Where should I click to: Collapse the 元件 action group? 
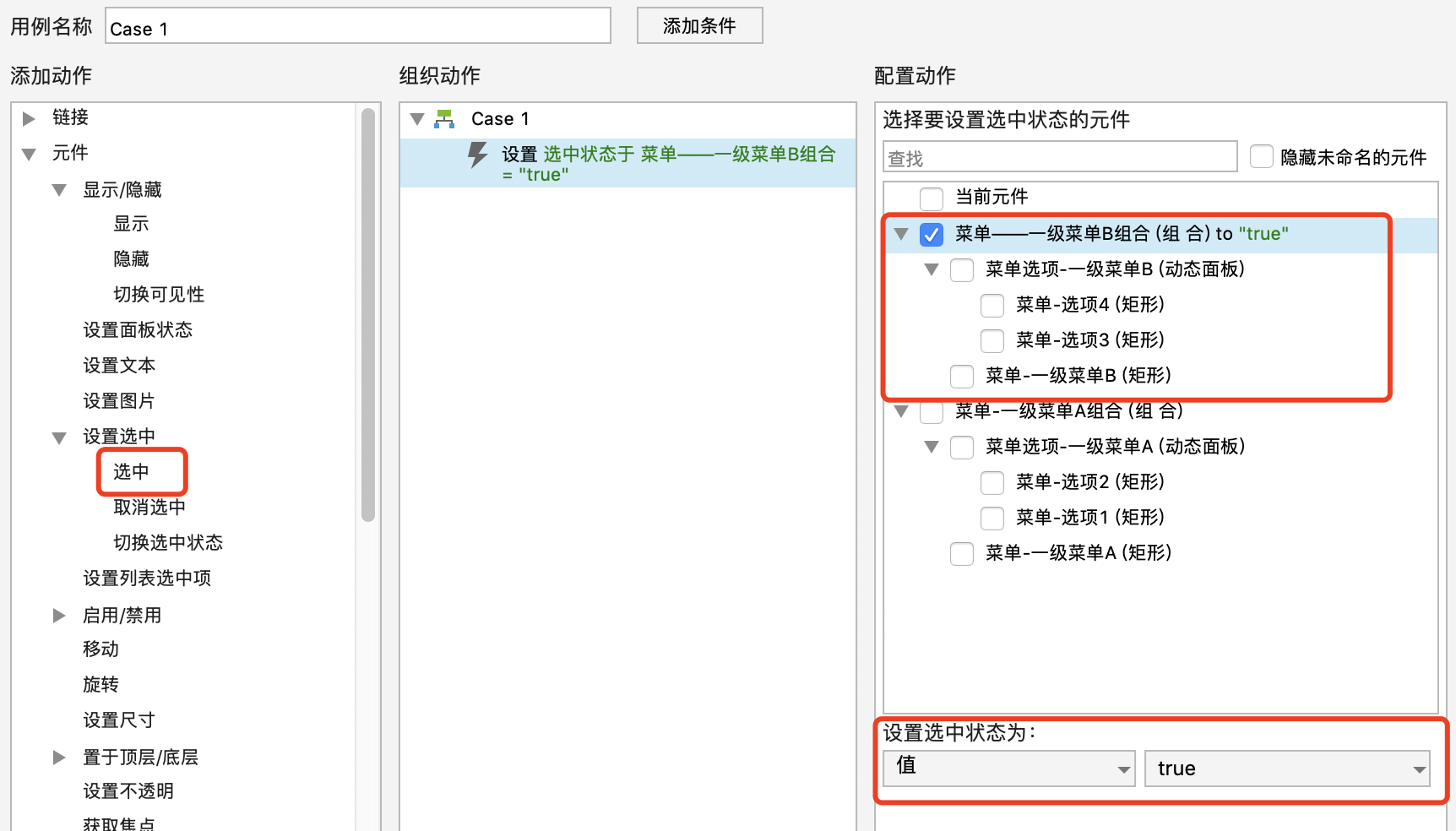click(x=29, y=154)
